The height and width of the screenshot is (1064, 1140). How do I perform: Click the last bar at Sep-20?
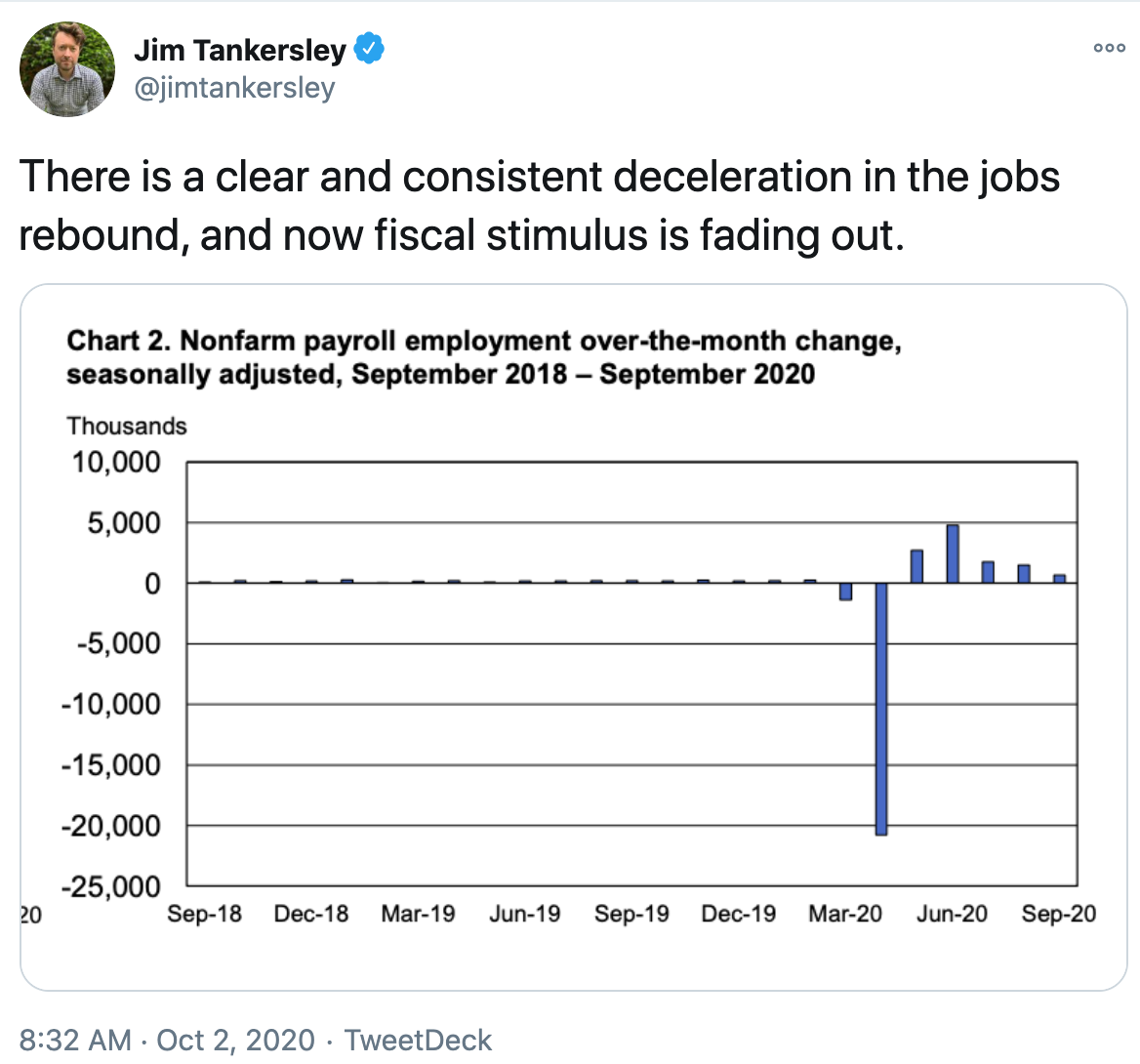[x=1059, y=578]
